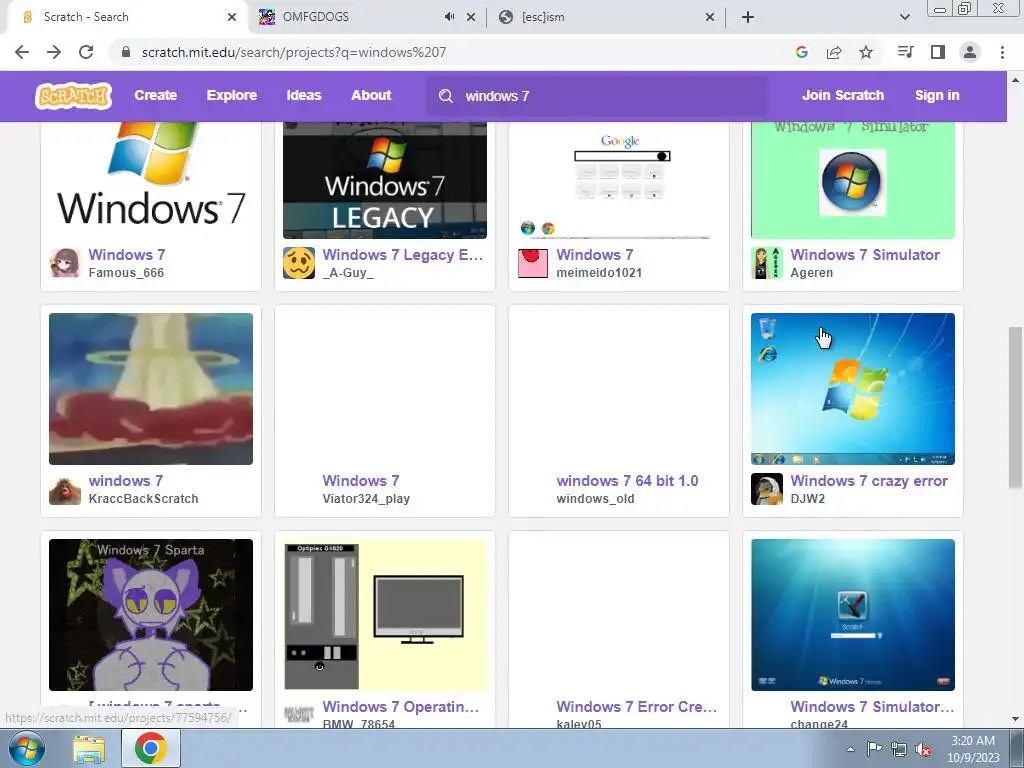
Task: Open DJW2 user avatar
Action: point(767,488)
